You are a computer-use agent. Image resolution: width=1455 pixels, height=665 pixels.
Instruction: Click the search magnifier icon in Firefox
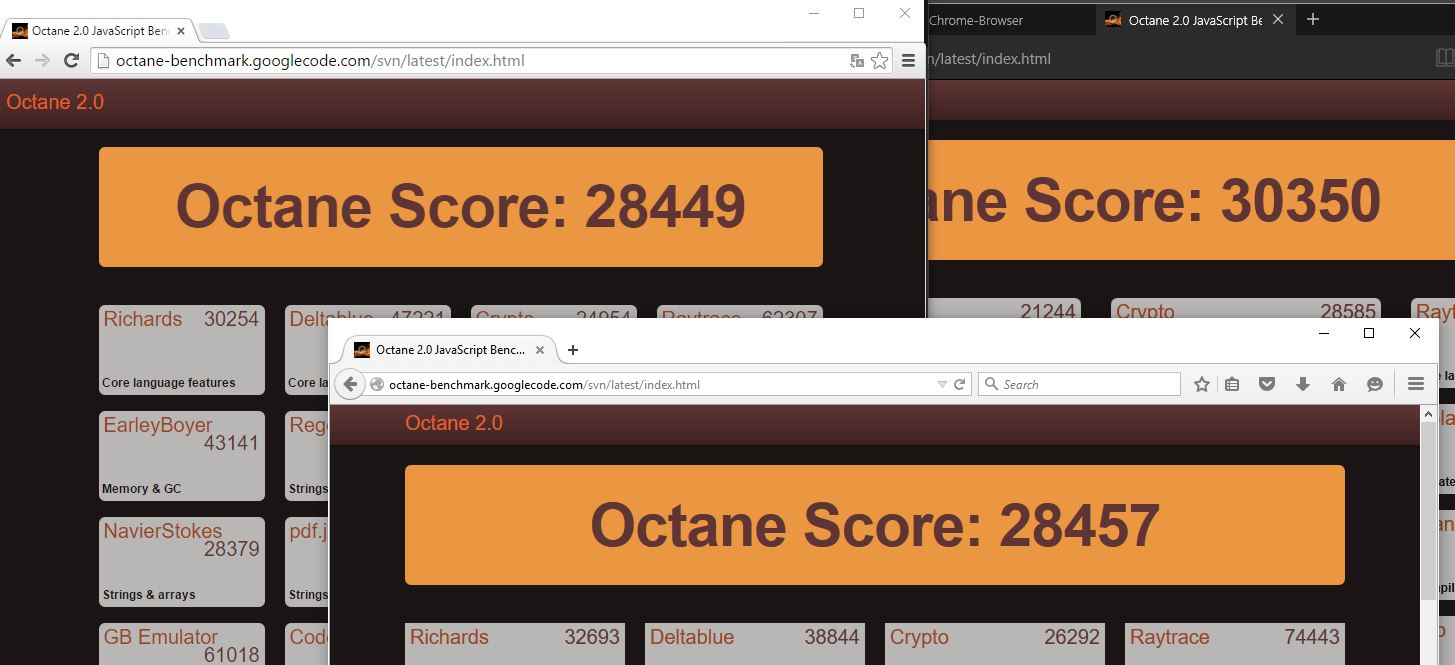[991, 384]
